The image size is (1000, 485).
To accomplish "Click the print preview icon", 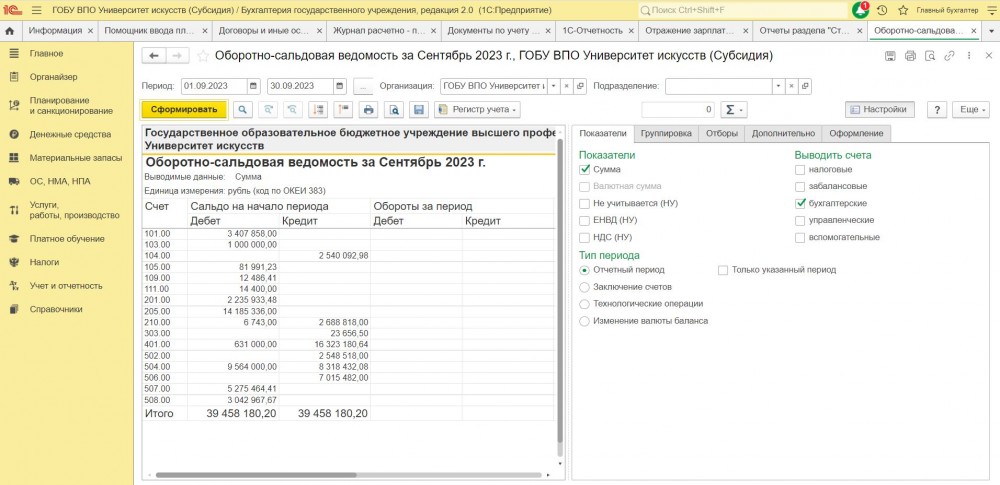I will pyautogui.click(x=394, y=109).
